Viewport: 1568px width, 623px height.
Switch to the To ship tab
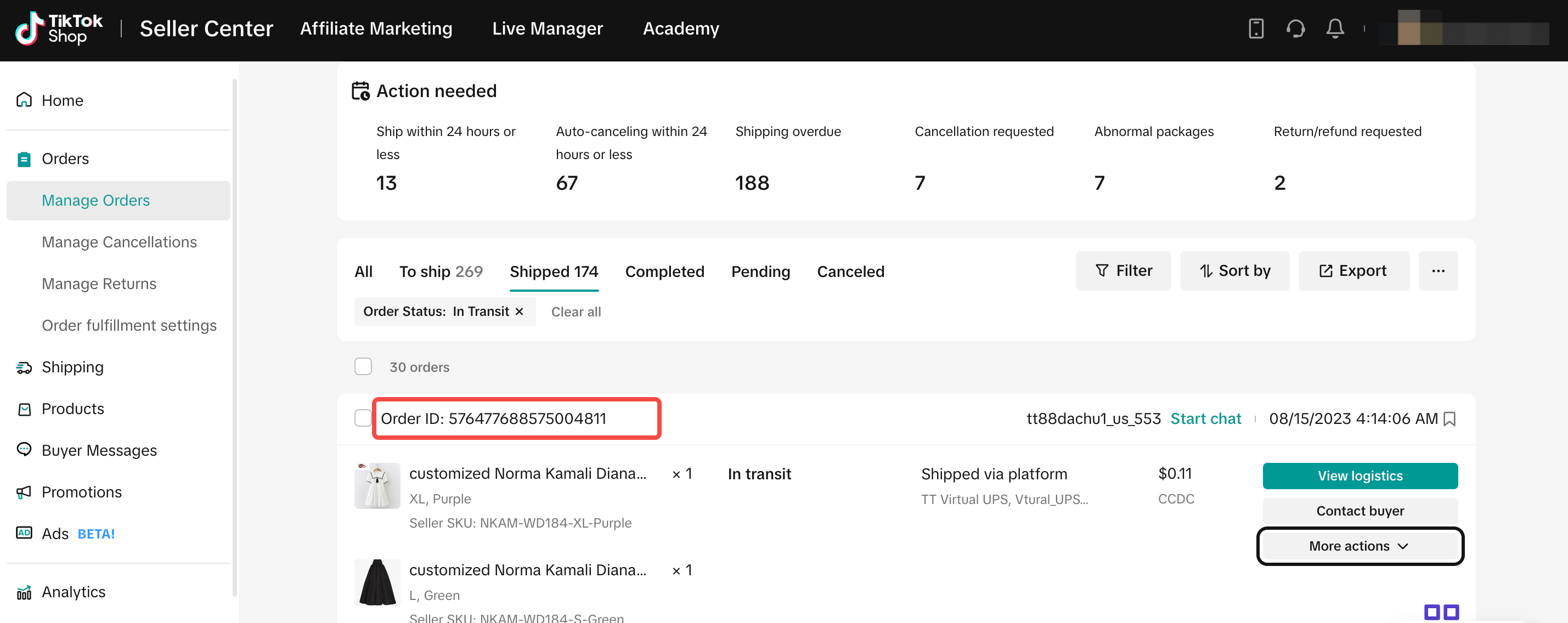coord(440,271)
